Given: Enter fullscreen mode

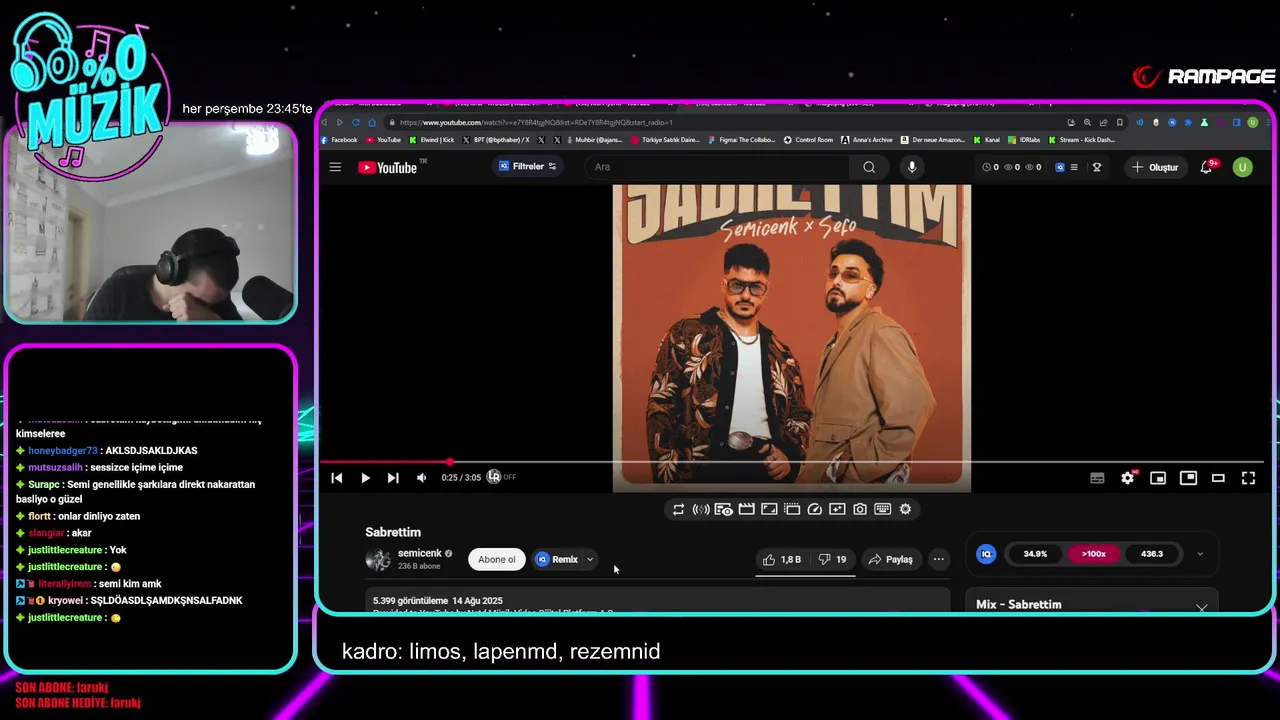Looking at the screenshot, I should pyautogui.click(x=1248, y=478).
